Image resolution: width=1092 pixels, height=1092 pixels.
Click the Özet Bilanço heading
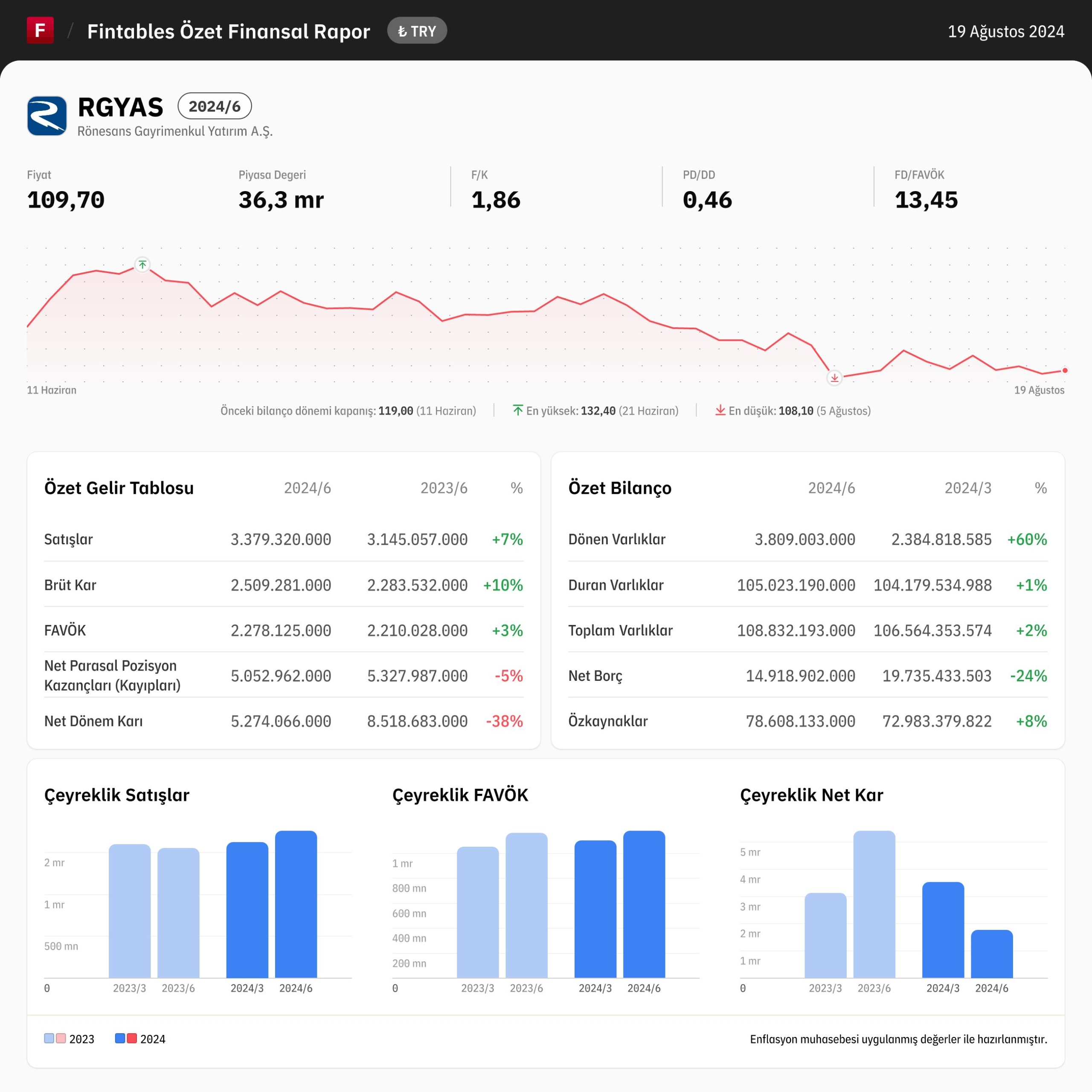tap(620, 488)
